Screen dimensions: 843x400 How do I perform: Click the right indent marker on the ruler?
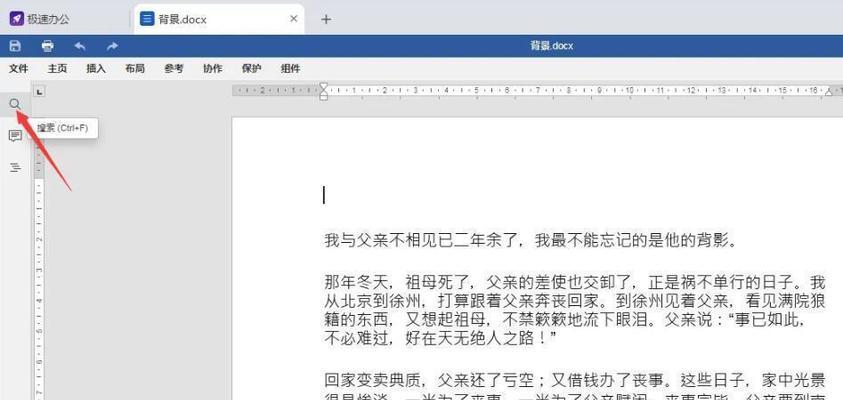tap(828, 92)
